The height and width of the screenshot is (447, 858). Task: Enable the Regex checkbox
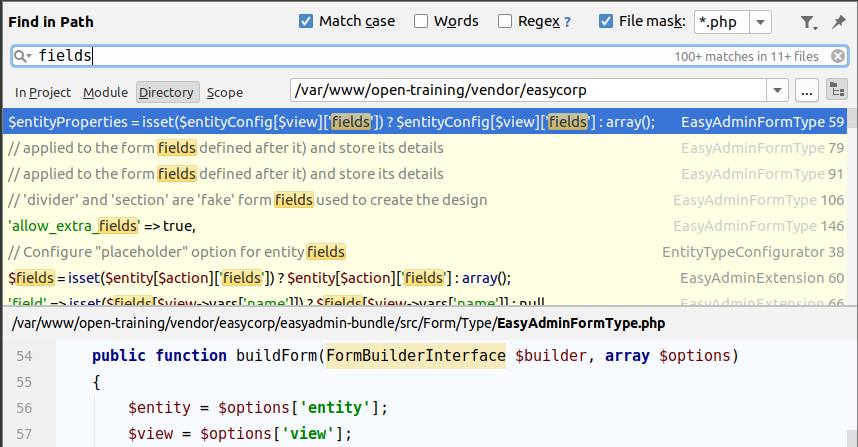coord(505,21)
